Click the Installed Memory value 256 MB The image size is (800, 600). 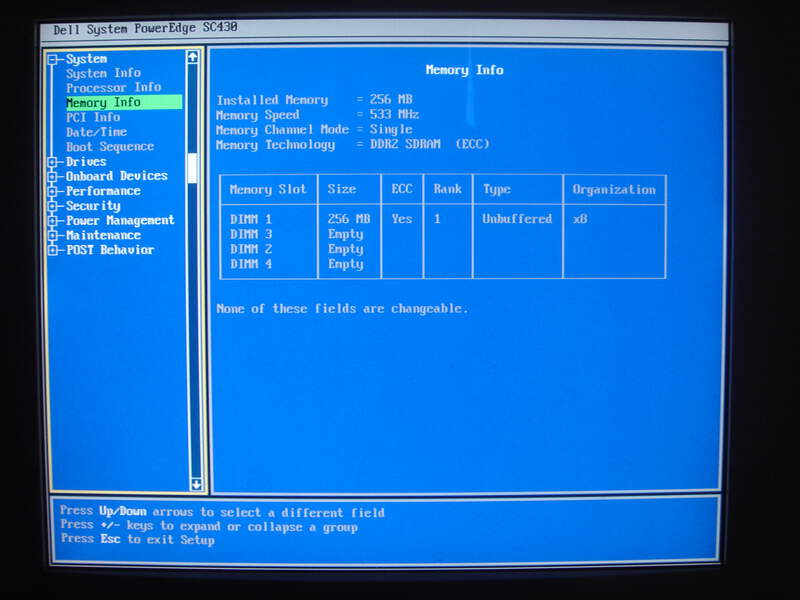(x=391, y=99)
